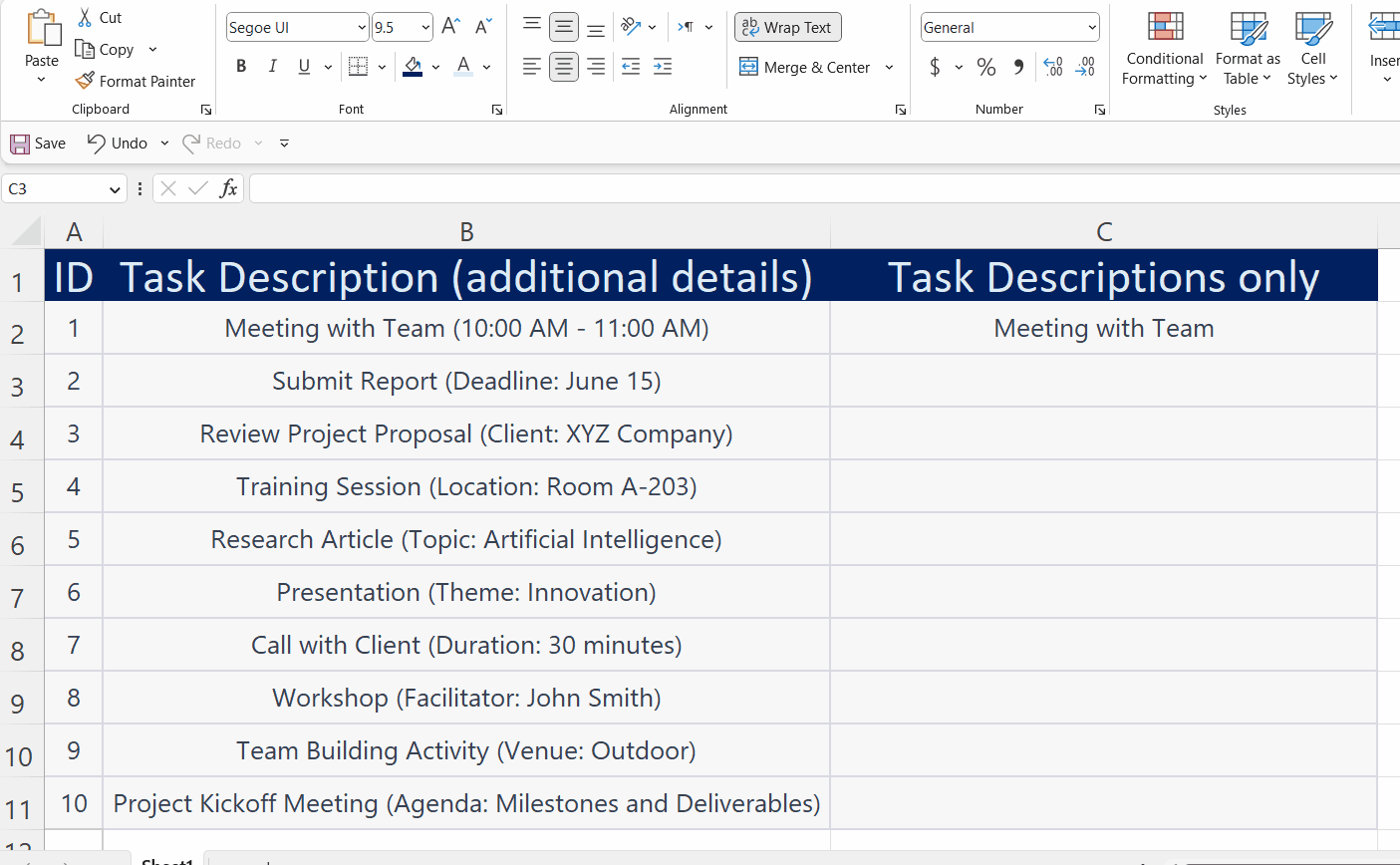Viewport: 1400px width, 865px height.
Task: Apply Percent Style to selection
Action: point(985,67)
